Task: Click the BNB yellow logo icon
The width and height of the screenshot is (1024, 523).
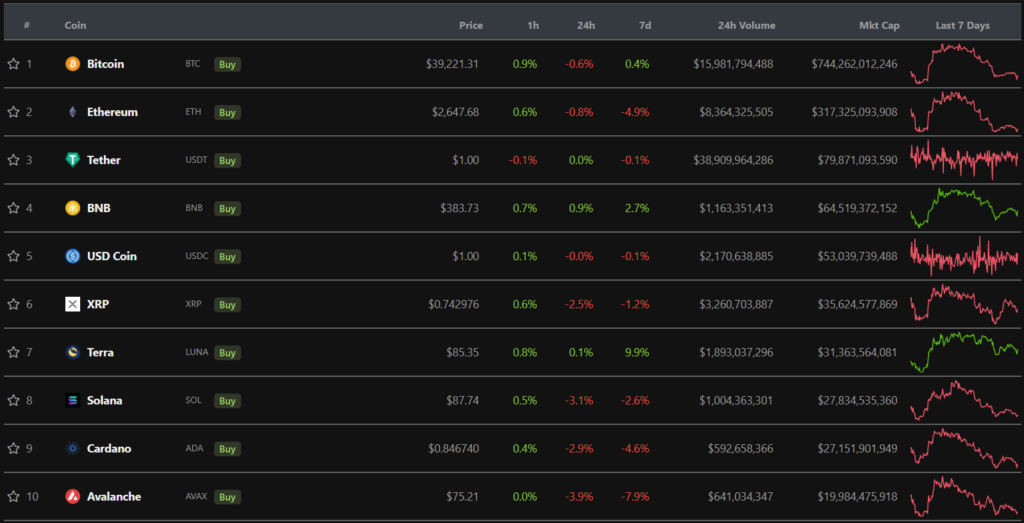Action: 72,208
